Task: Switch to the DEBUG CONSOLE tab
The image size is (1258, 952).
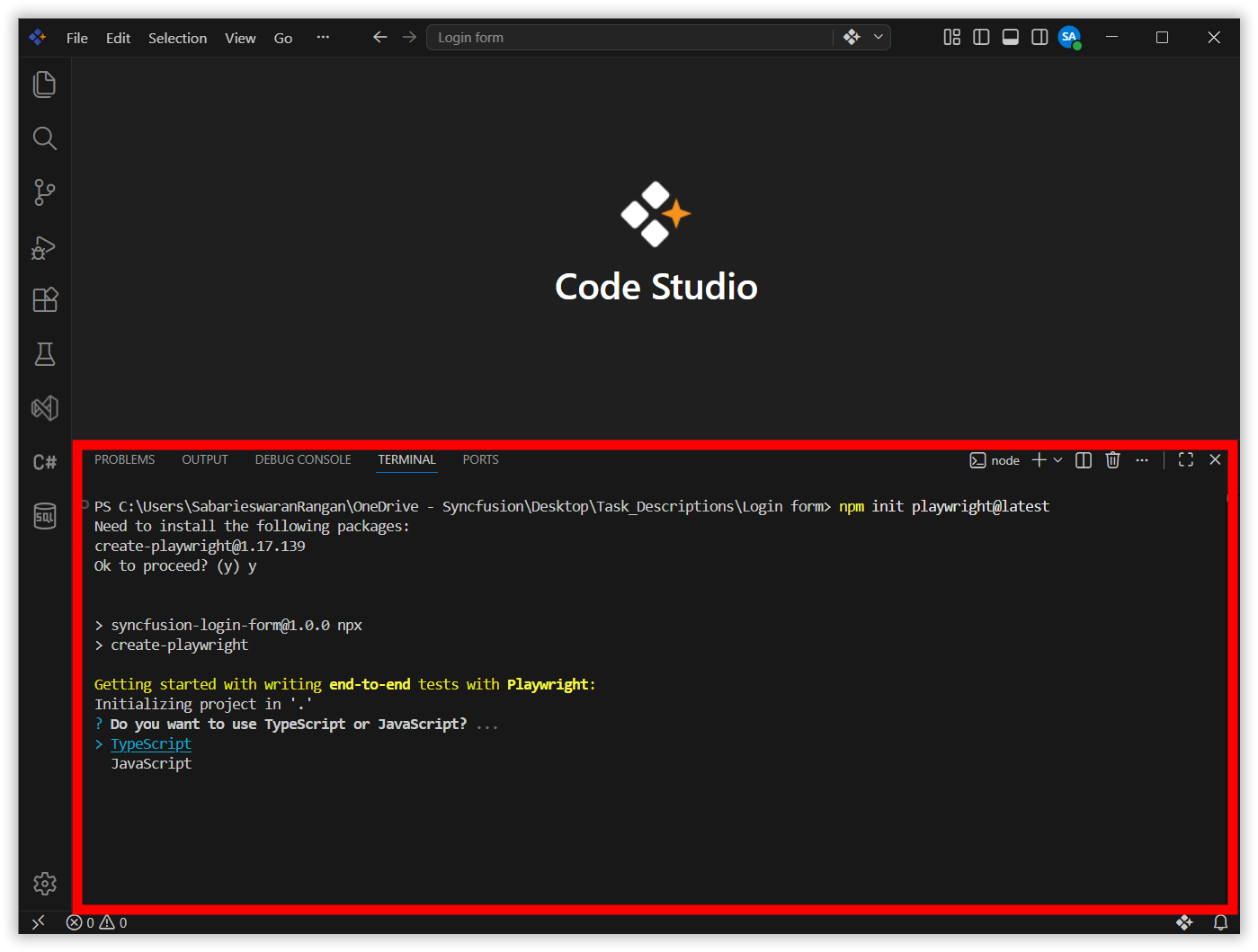Action: pos(303,459)
